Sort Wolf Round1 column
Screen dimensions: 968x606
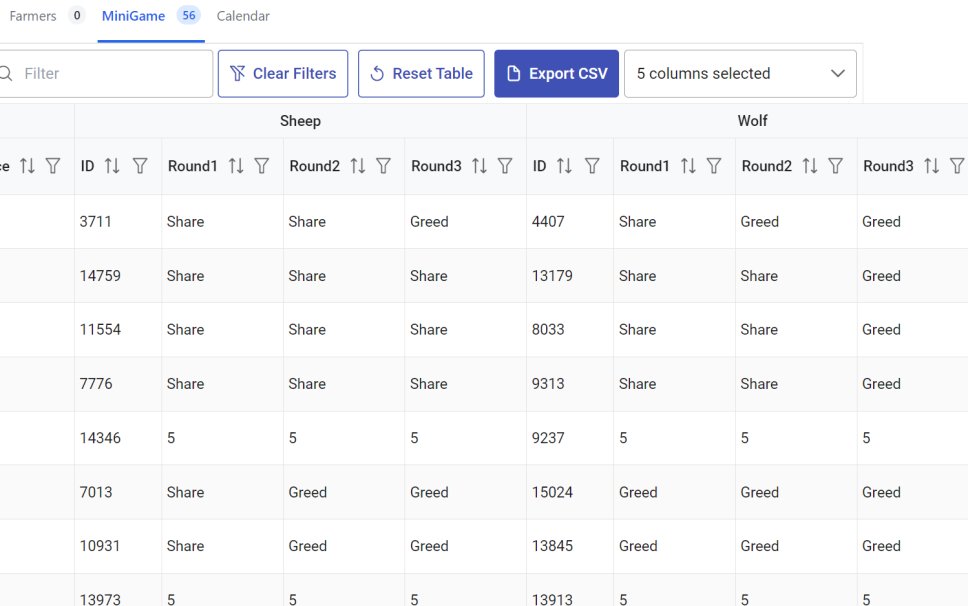click(688, 166)
